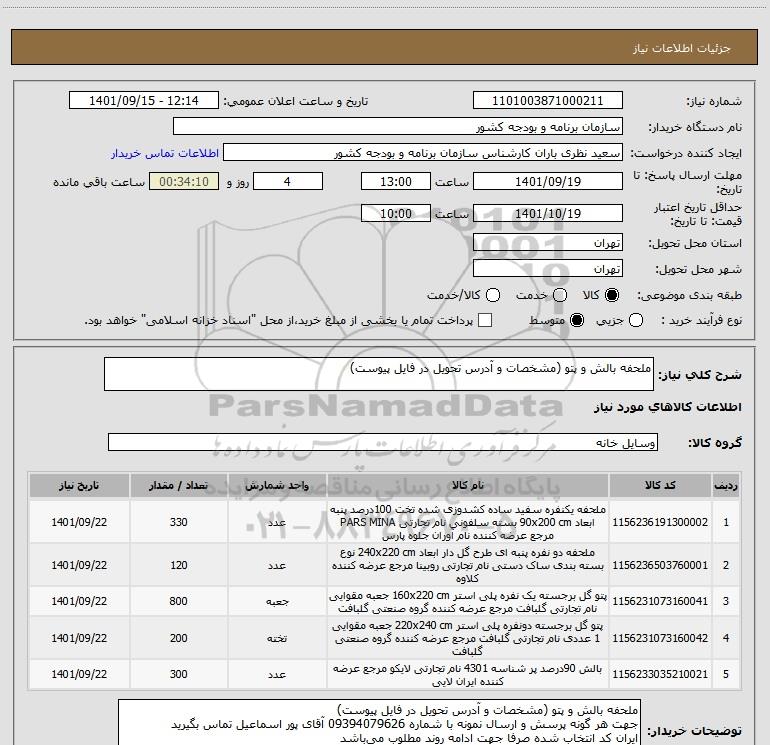This screenshot has width=770, height=745.
Task: Click the announcement date field 1401/09/15 - 12:14
Action: pos(144,100)
